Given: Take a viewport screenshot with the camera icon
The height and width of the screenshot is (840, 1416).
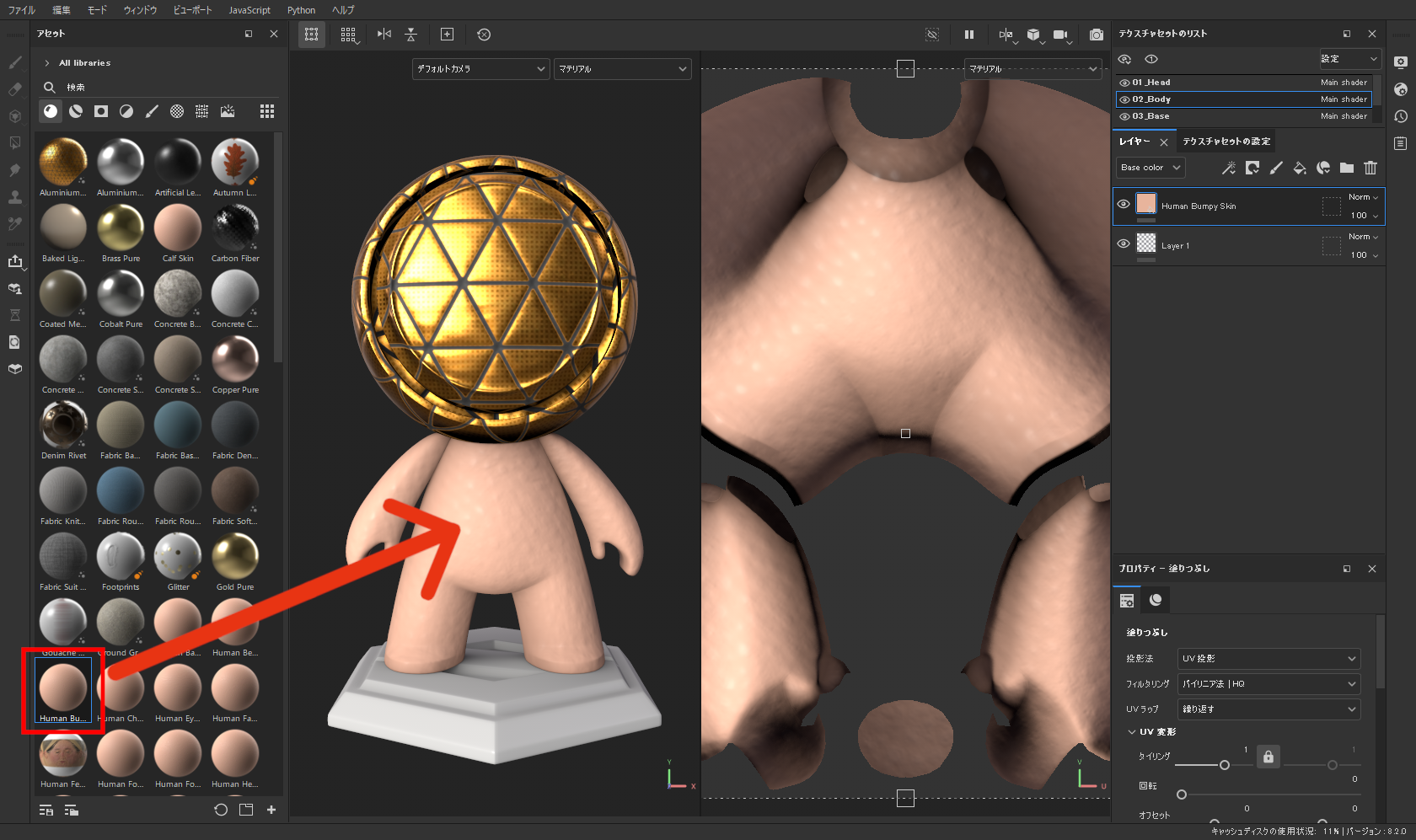Looking at the screenshot, I should click(x=1096, y=35).
